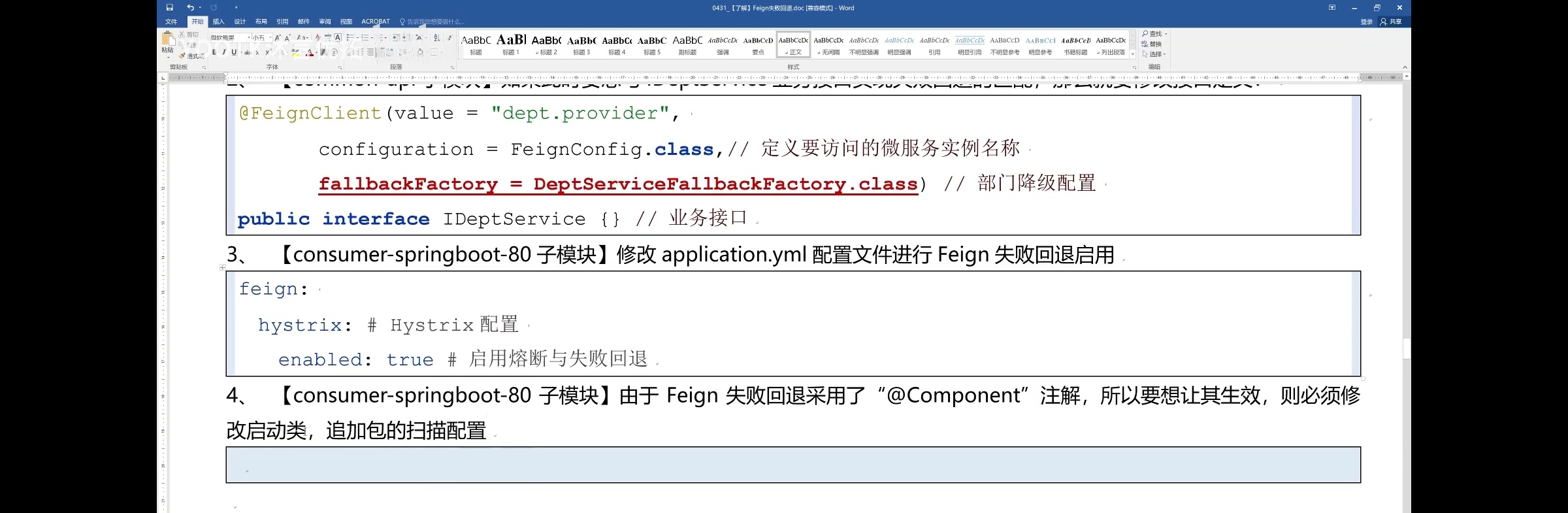1568x513 pixels.
Task: Open the 布局 (Layout) ribbon tab
Action: [261, 22]
